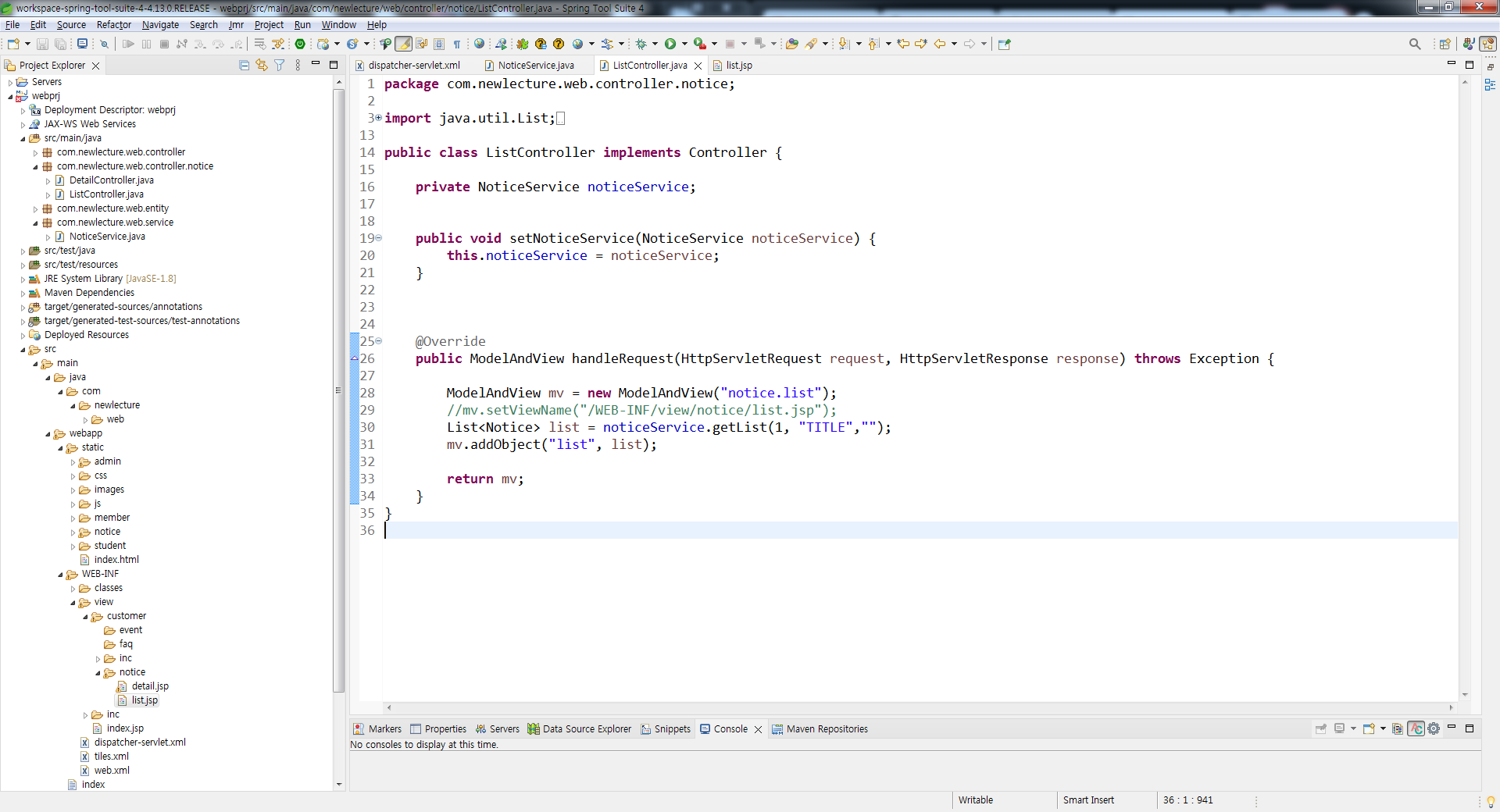This screenshot has height=812, width=1500.
Task: Toggle Link with Editor in Project Explorer
Action: click(x=262, y=66)
